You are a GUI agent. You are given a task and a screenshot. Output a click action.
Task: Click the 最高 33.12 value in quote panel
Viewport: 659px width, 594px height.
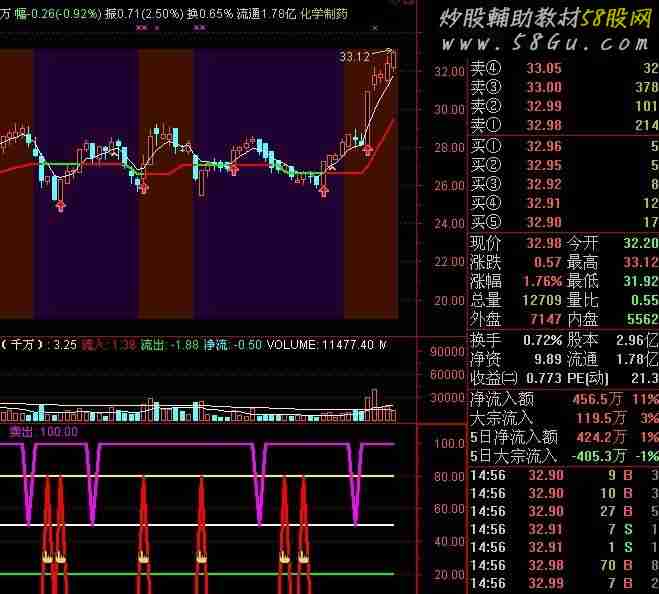(x=641, y=262)
